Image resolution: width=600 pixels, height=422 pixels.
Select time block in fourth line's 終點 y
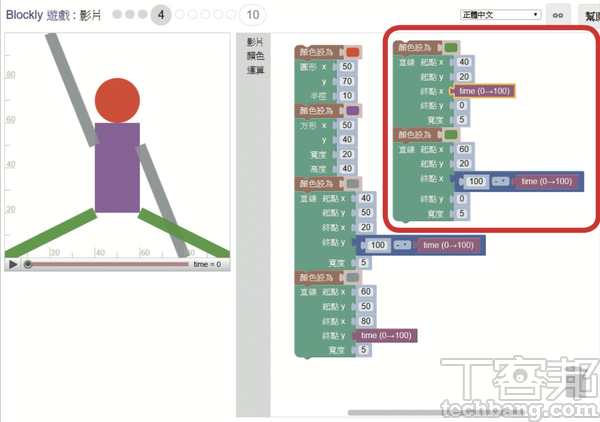coord(386,336)
